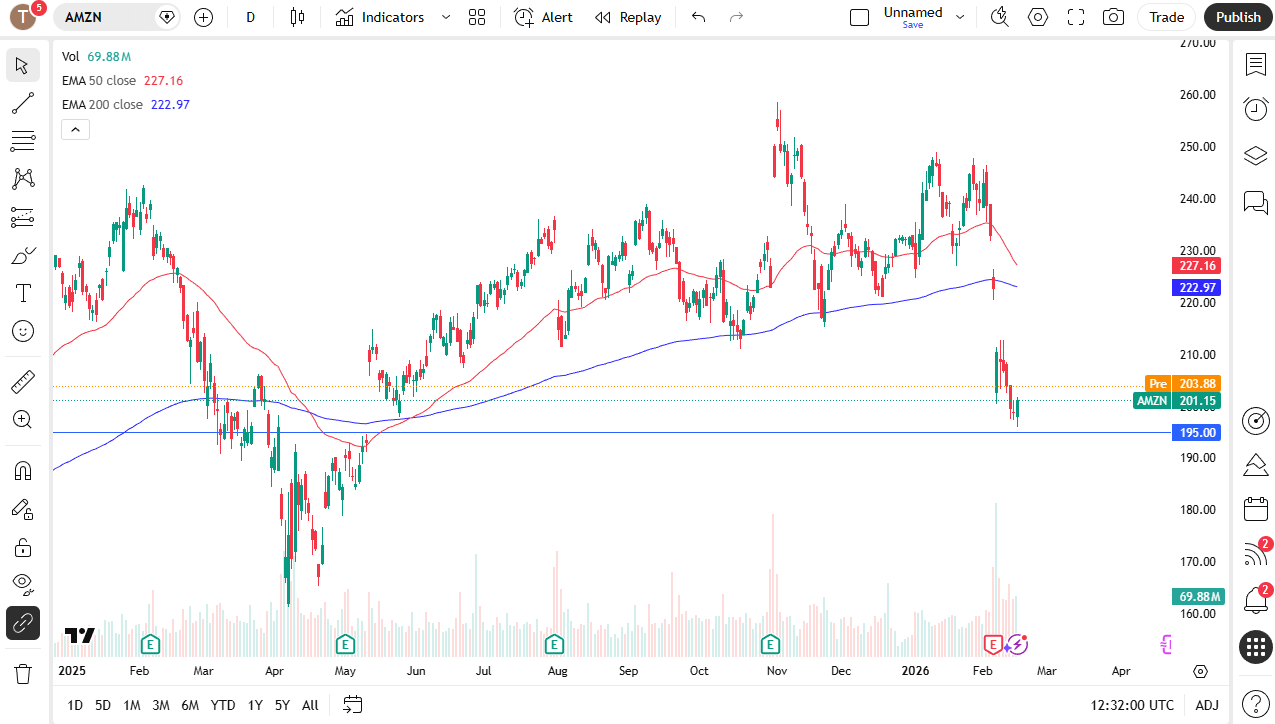Add a symbol to compare
The image size is (1275, 724).
point(203,17)
